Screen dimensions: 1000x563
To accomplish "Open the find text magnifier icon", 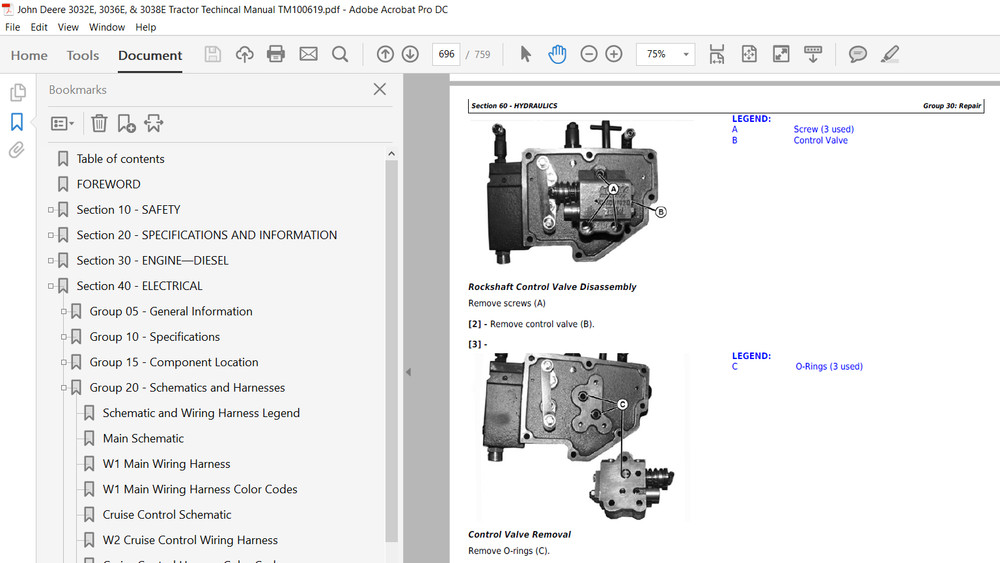I will [x=340, y=54].
